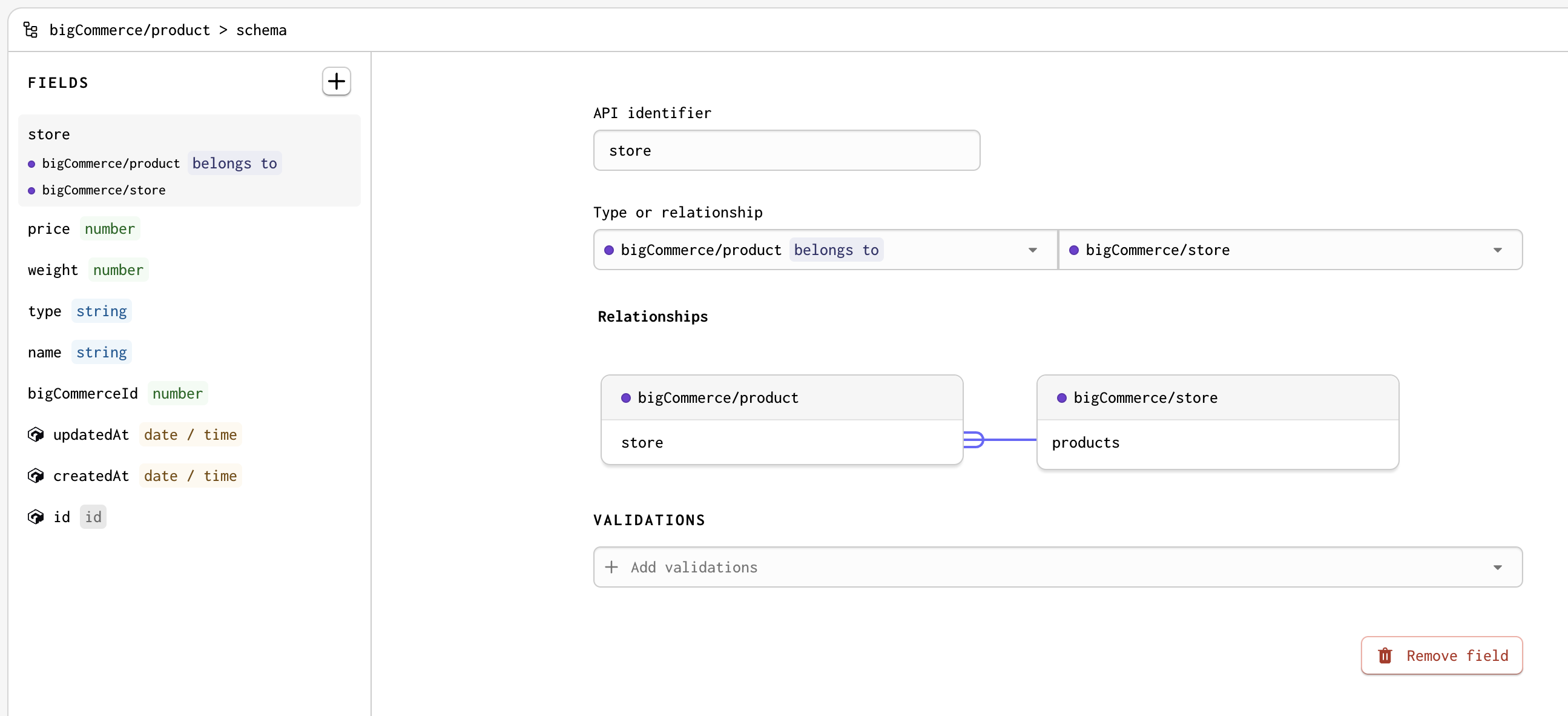Image resolution: width=1568 pixels, height=716 pixels.
Task: Click the FIELDS heading
Action: tap(59, 83)
